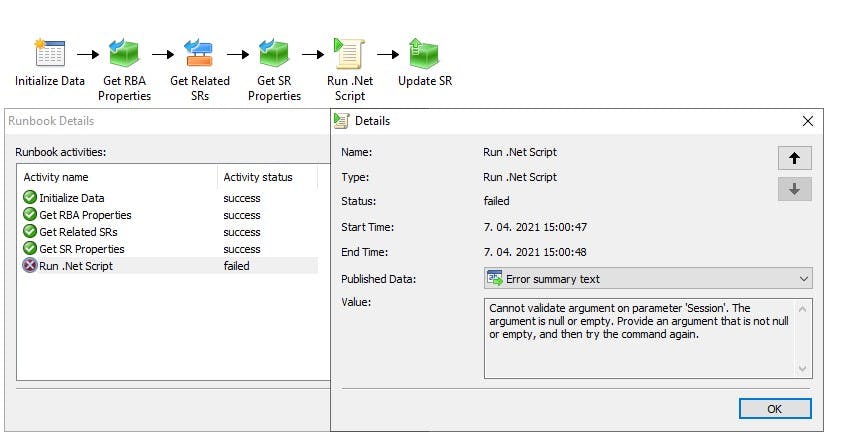Click the success checkmark beside Get Related SRs
Viewport: 845px width, 445px height.
[30, 232]
